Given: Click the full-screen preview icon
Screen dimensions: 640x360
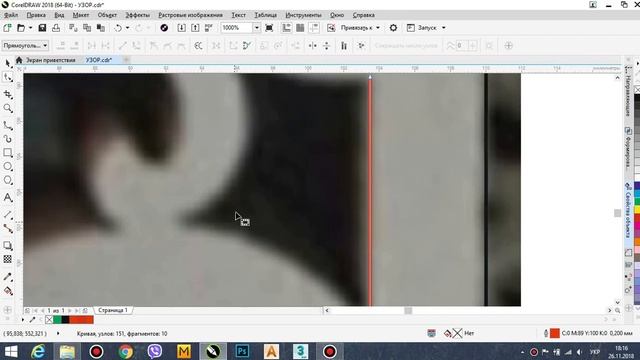Looking at the screenshot, I should pos(269,28).
